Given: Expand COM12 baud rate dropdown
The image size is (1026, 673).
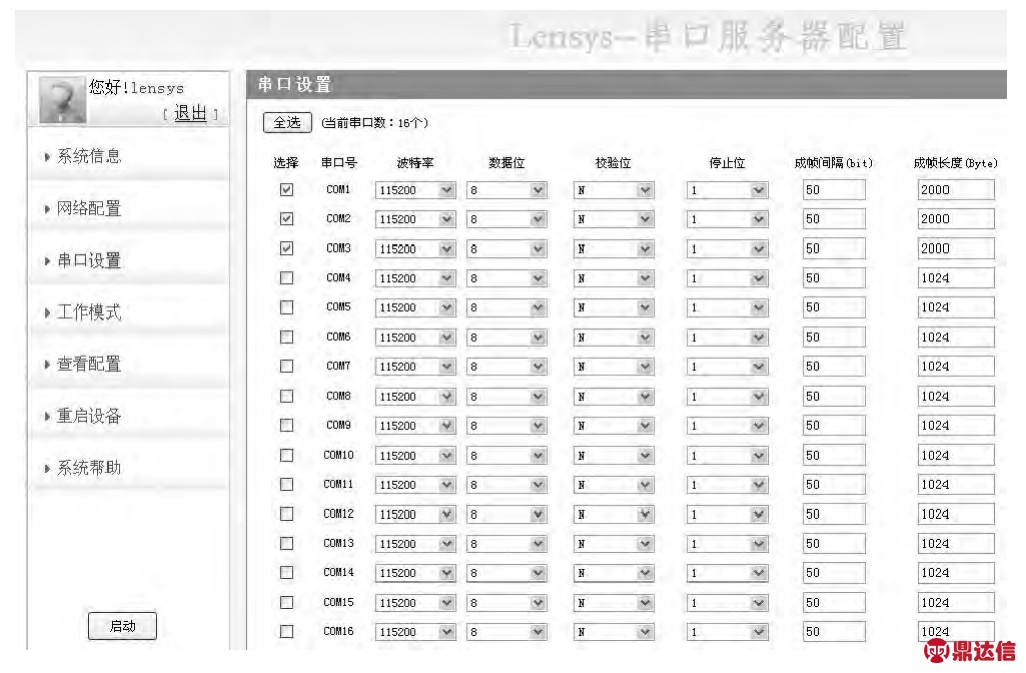Looking at the screenshot, I should click(x=415, y=514).
